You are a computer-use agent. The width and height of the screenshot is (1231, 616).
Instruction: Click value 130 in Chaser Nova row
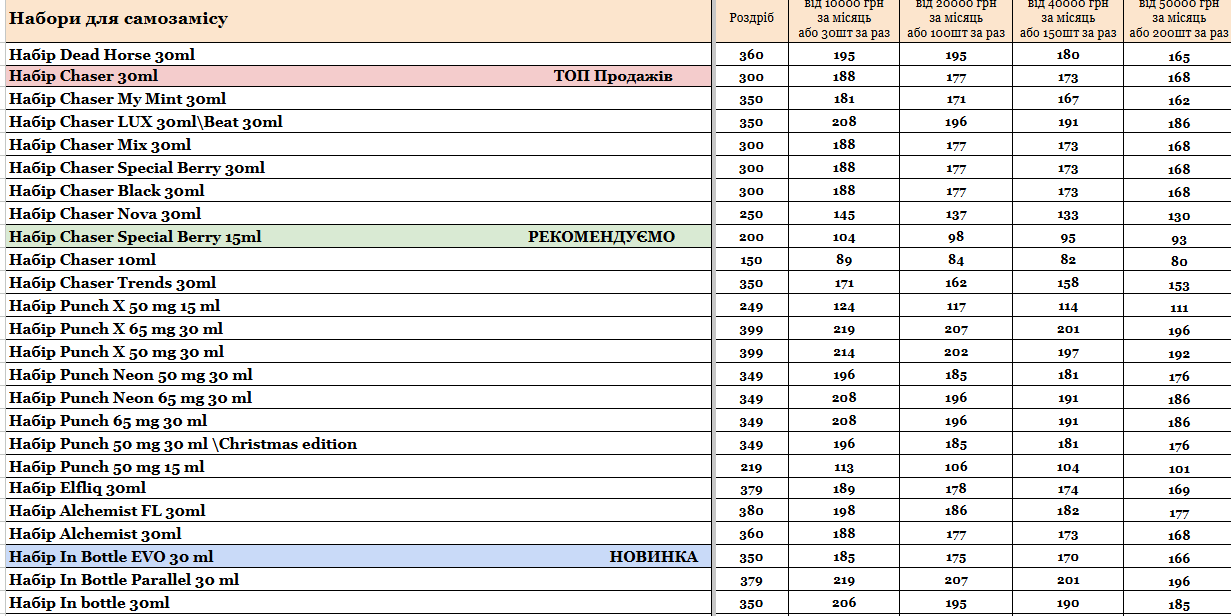point(1179,216)
